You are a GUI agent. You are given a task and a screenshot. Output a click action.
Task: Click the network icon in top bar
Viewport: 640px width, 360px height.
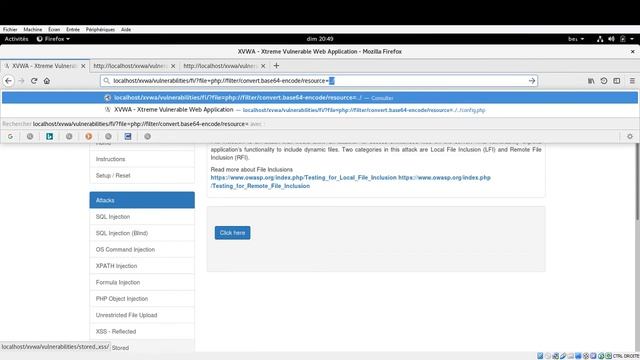pos(600,39)
